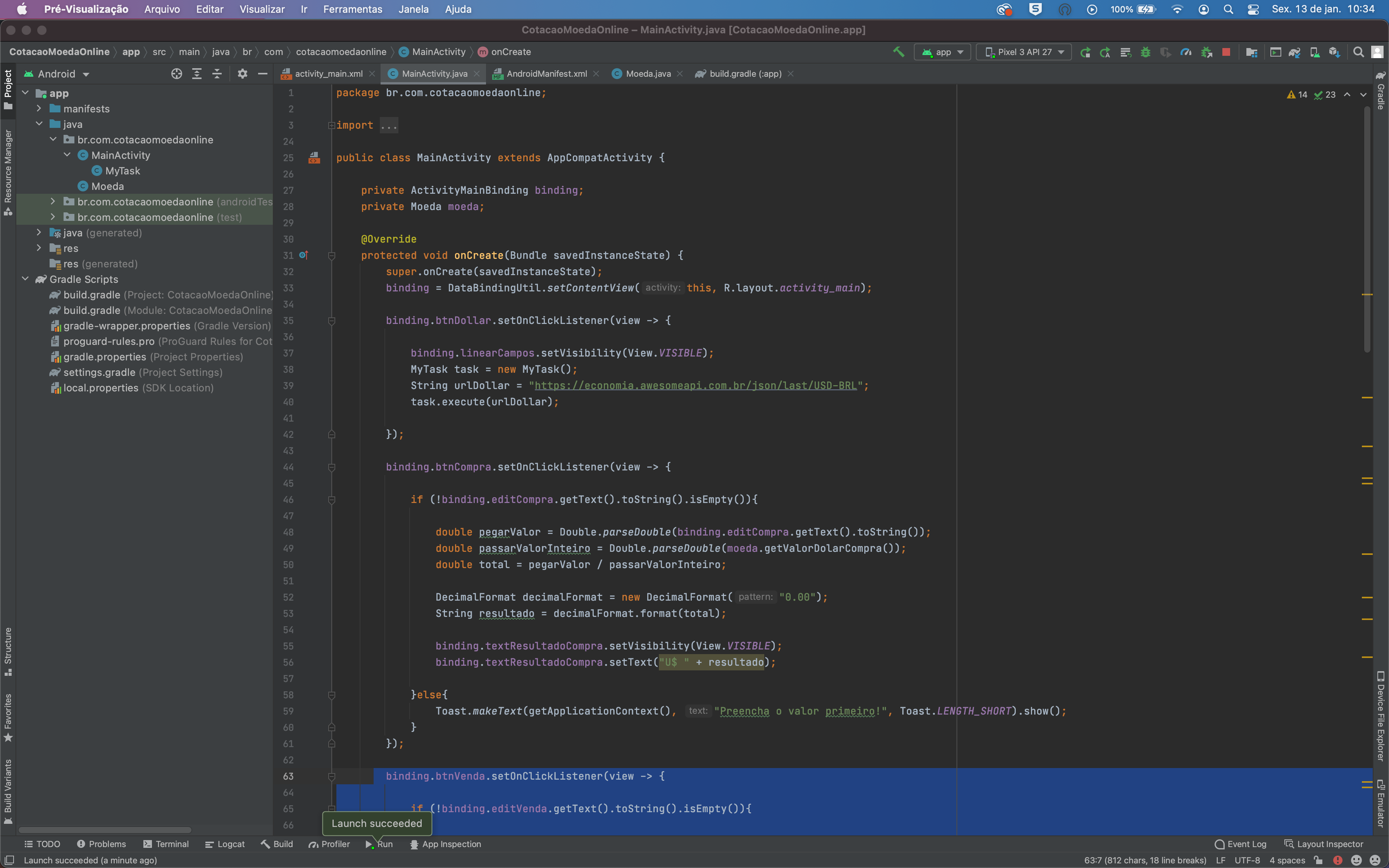The image size is (1389, 868).
Task: Collapse the Gradle Scripts node
Action: (25, 279)
